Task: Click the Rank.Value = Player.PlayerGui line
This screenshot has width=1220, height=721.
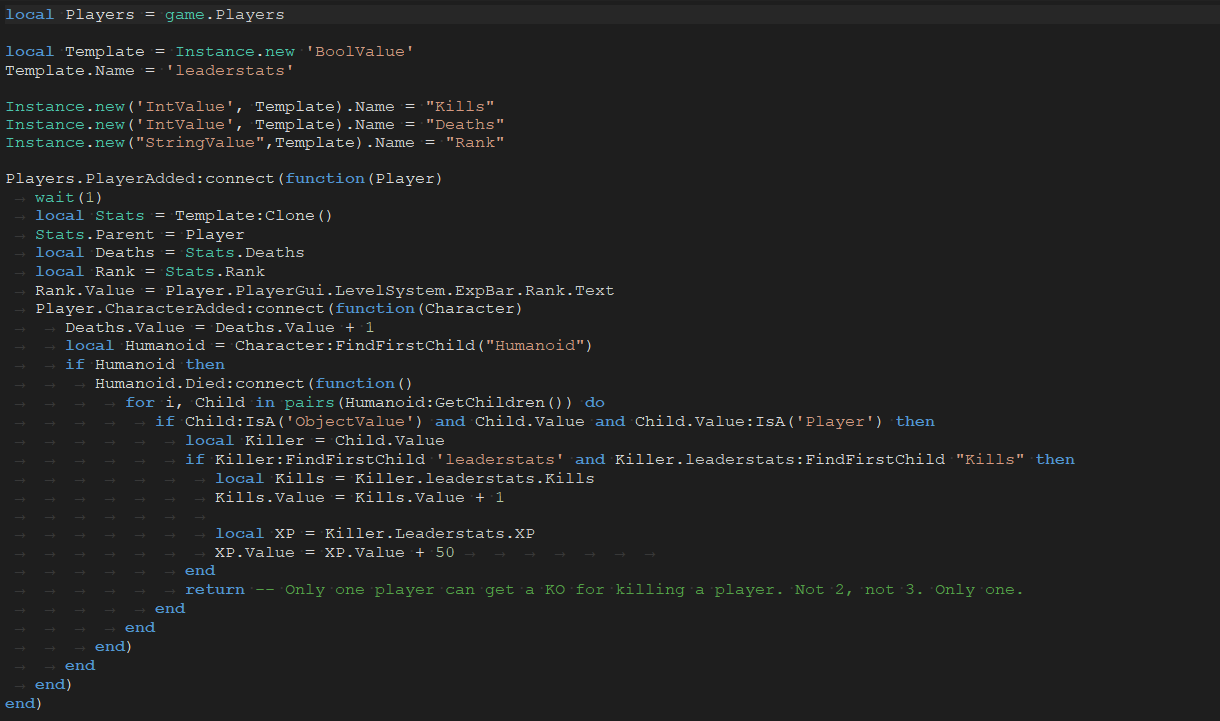Action: (x=325, y=290)
